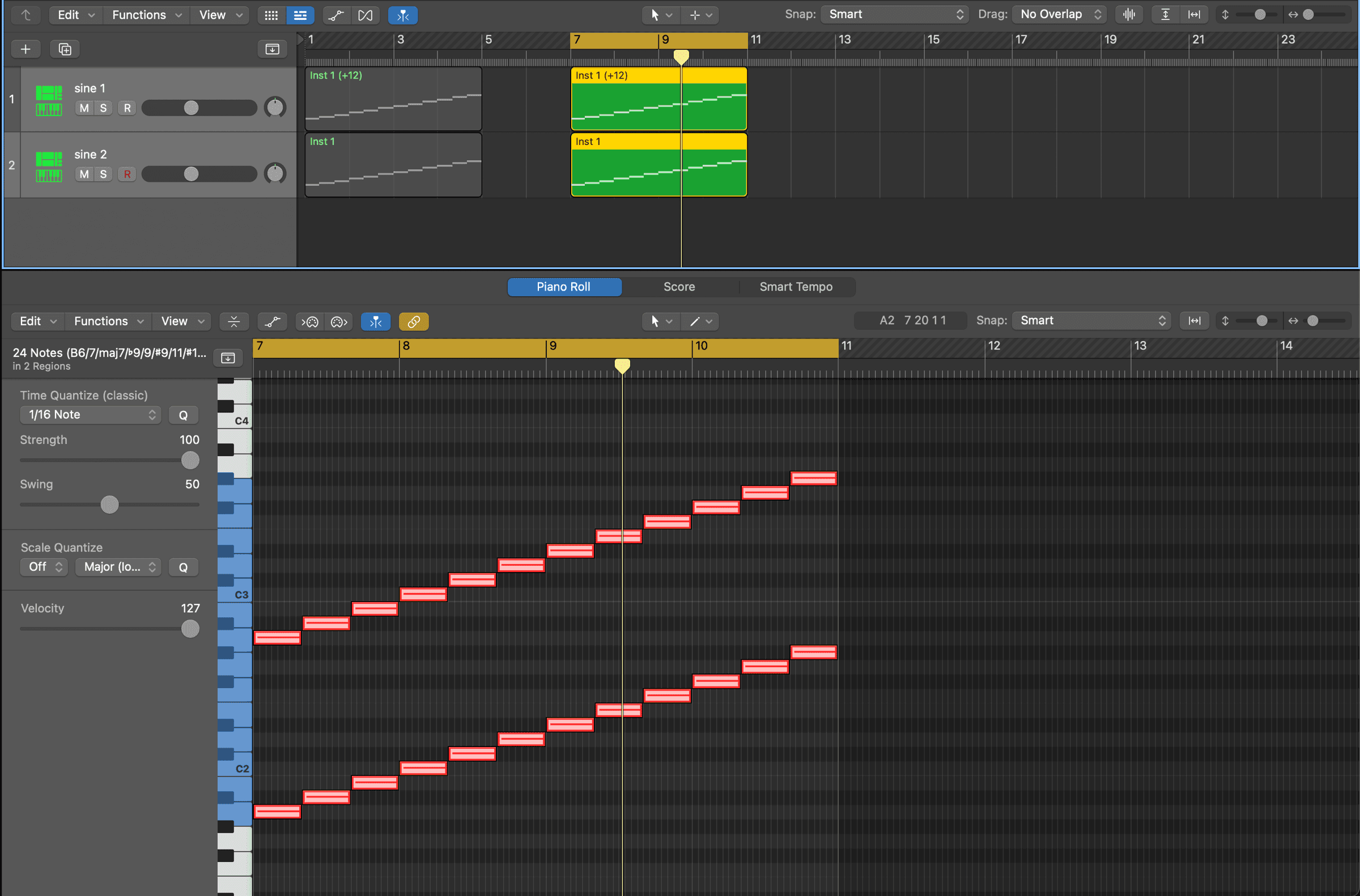
Task: Click the back arrow icon in Tracks toolbar
Action: click(25, 15)
